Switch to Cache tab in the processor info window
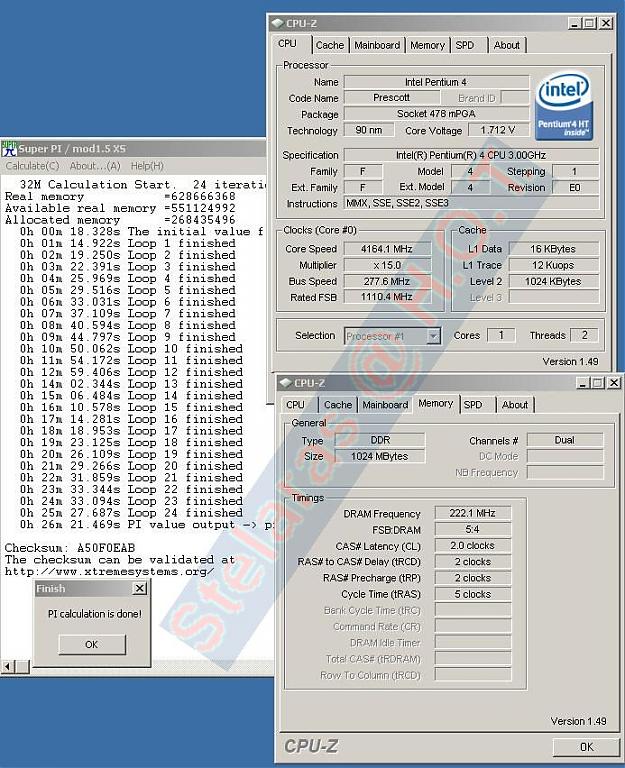The height and width of the screenshot is (768, 625). click(x=329, y=45)
